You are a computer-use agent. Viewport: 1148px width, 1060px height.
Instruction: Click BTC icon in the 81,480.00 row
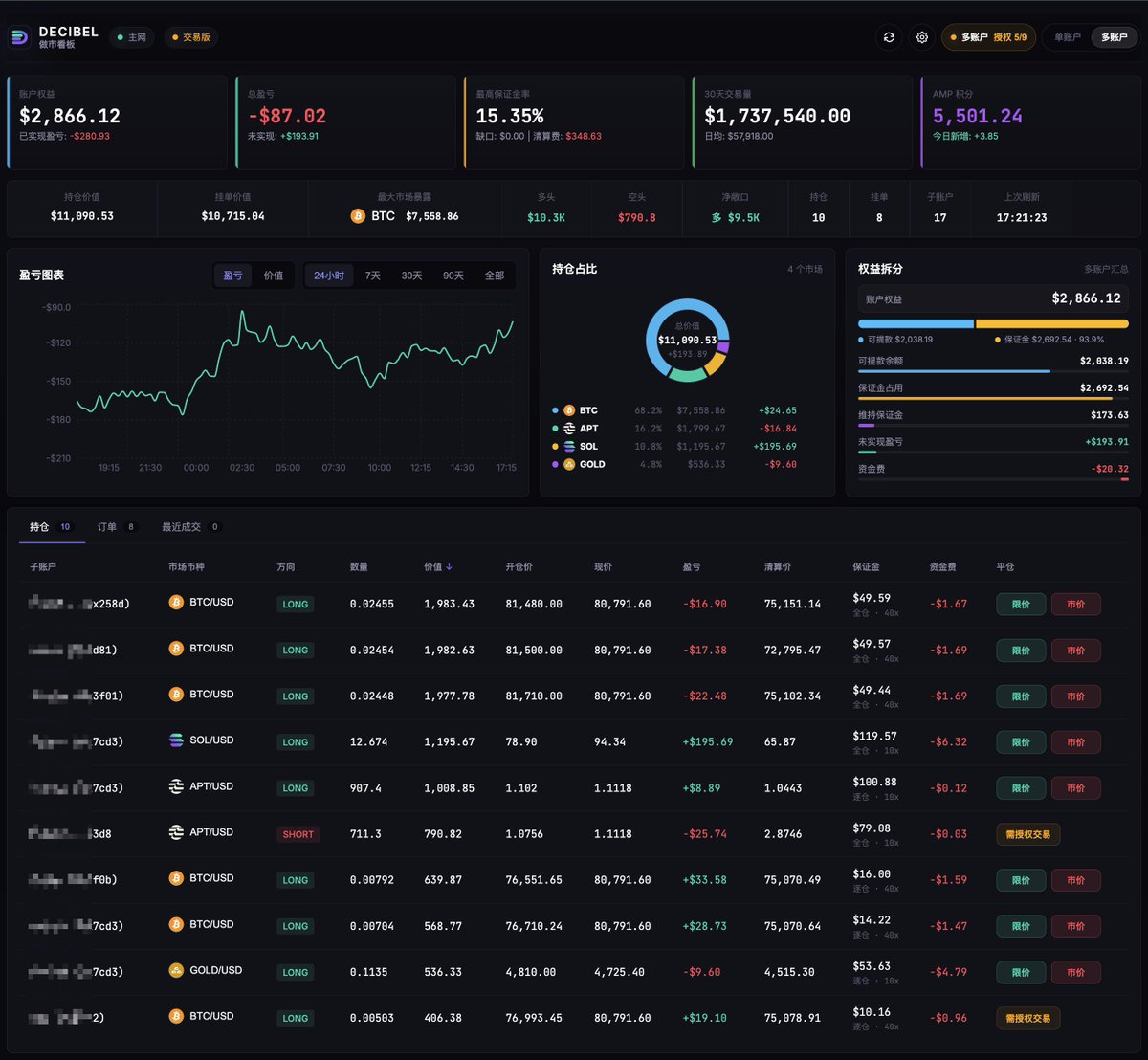(x=176, y=603)
